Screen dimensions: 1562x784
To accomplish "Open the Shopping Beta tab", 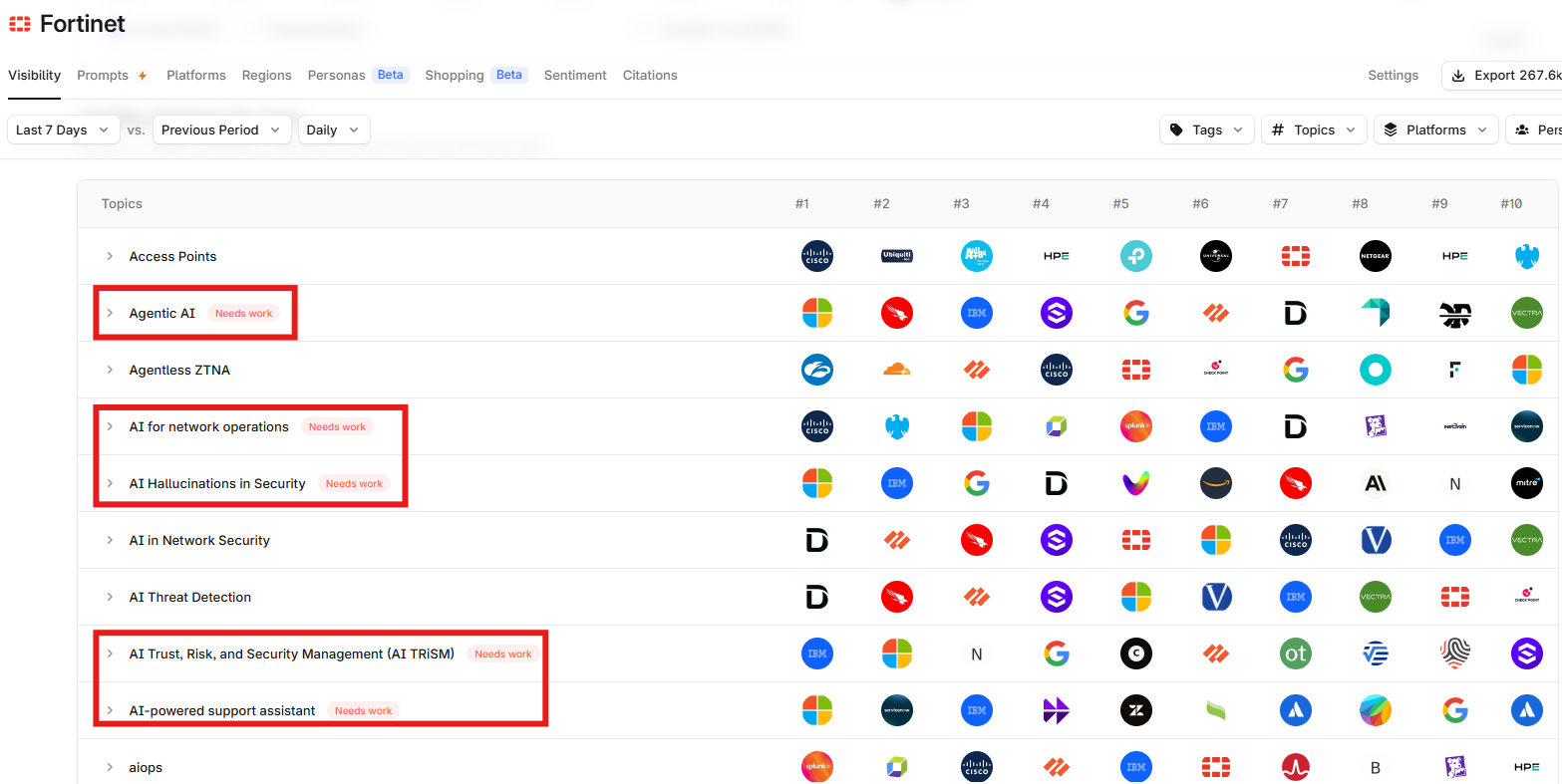I will 476,75.
